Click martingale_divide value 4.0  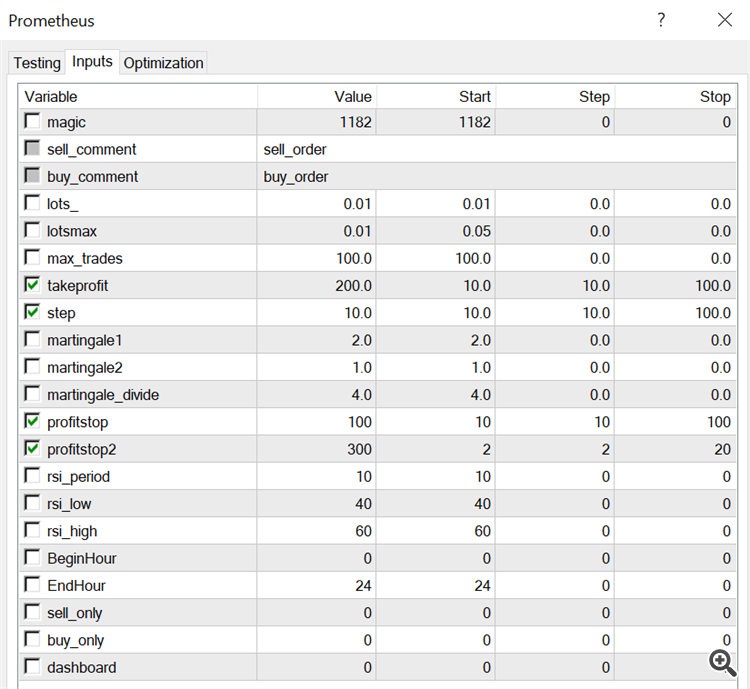click(x=361, y=395)
